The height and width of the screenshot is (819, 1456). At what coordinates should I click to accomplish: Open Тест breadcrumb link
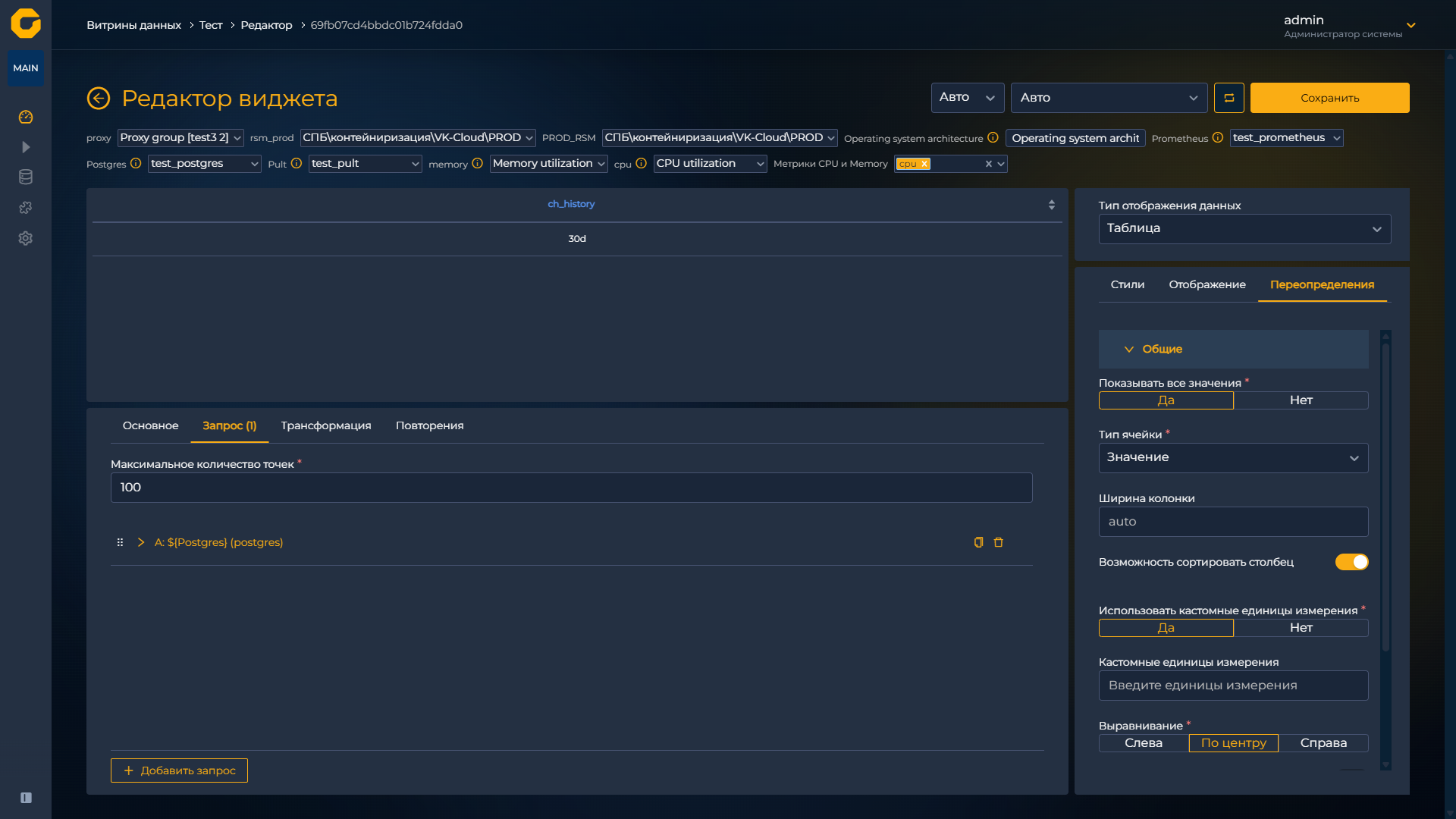pos(211,25)
